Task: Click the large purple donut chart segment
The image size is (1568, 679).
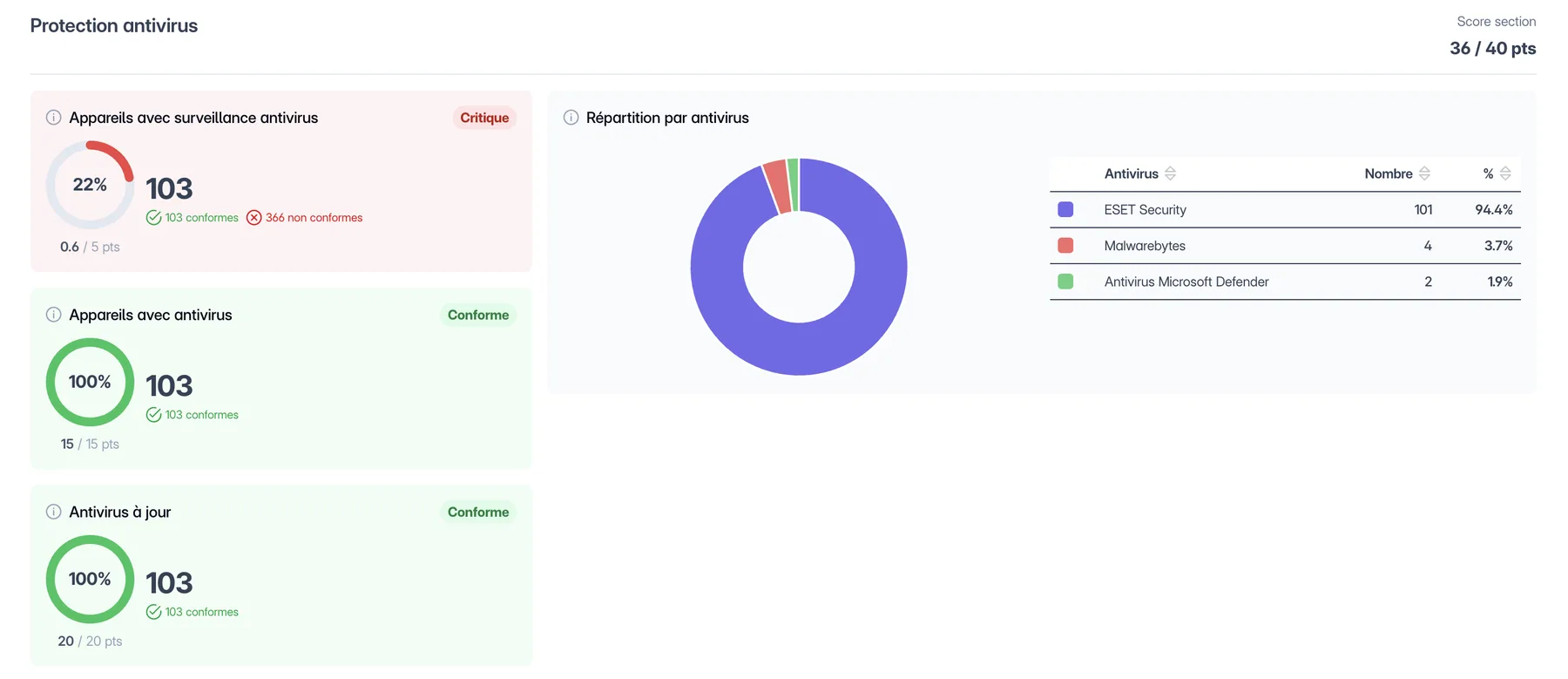Action: 799,349
